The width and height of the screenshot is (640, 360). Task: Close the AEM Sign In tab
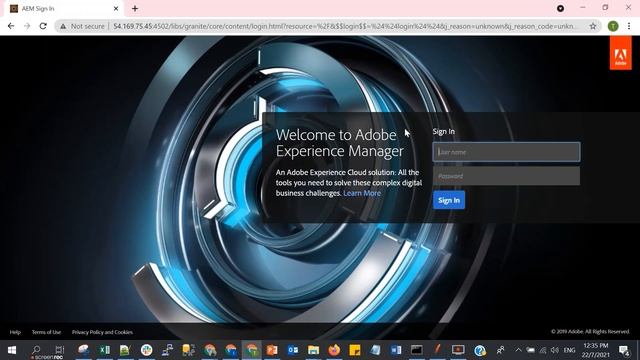click(116, 8)
